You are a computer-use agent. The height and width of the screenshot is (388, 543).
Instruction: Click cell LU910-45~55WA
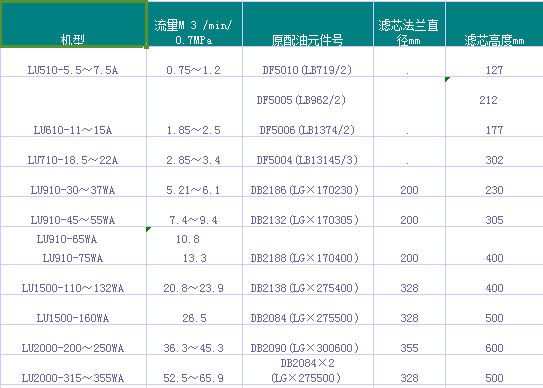coord(73,212)
